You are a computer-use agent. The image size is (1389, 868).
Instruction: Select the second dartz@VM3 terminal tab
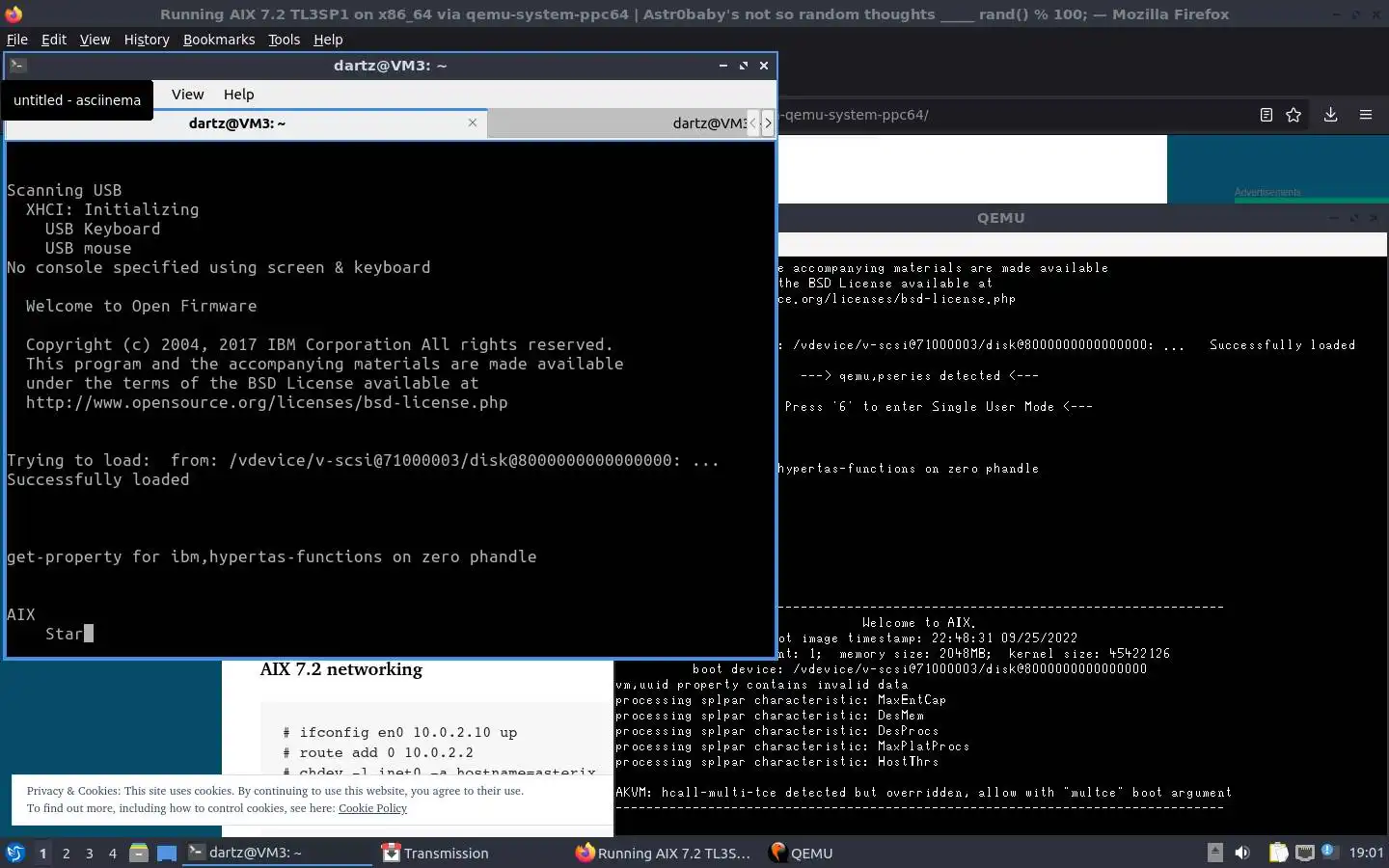[617, 123]
